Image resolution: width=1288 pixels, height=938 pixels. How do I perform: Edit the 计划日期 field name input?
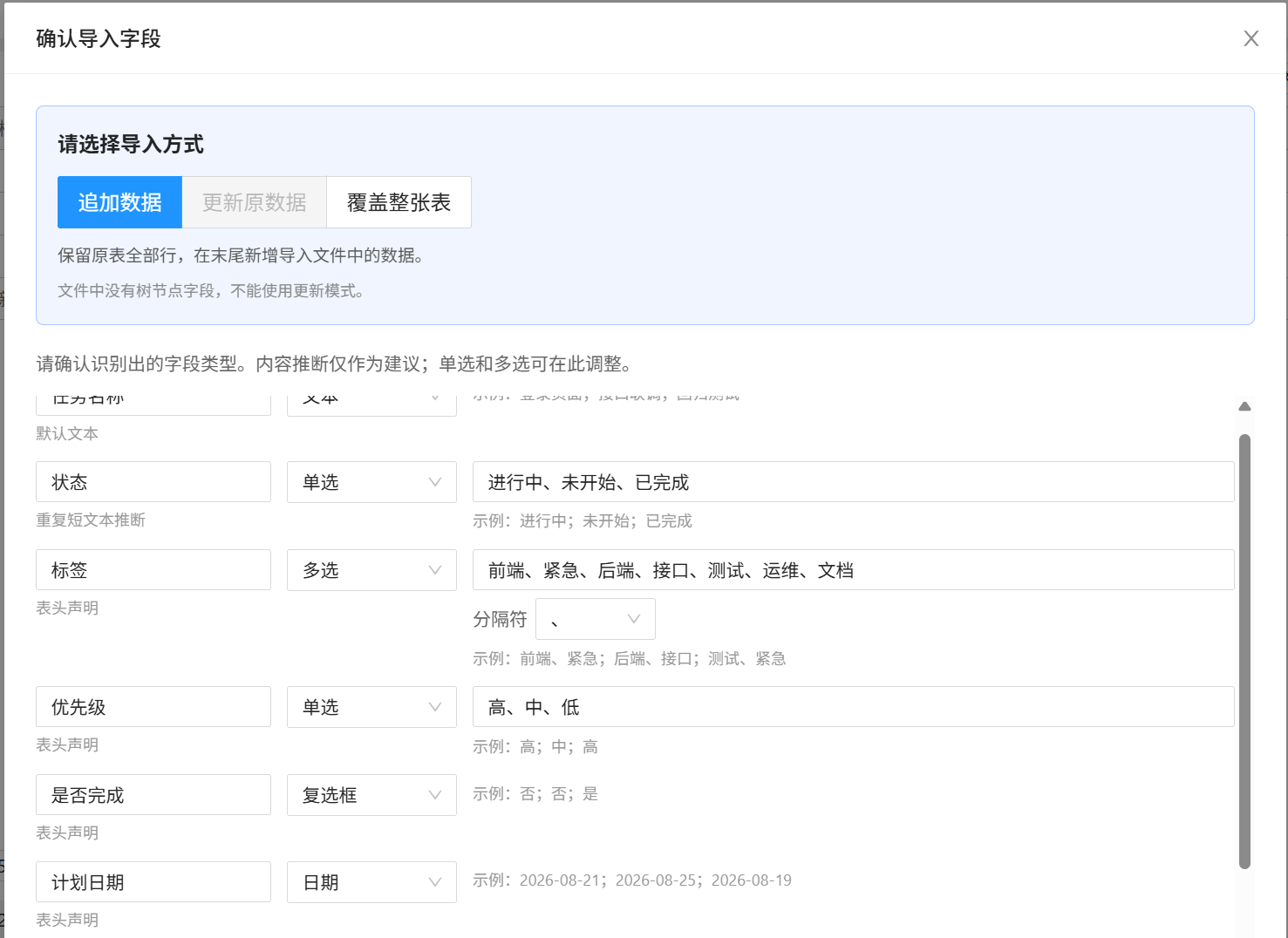[153, 882]
